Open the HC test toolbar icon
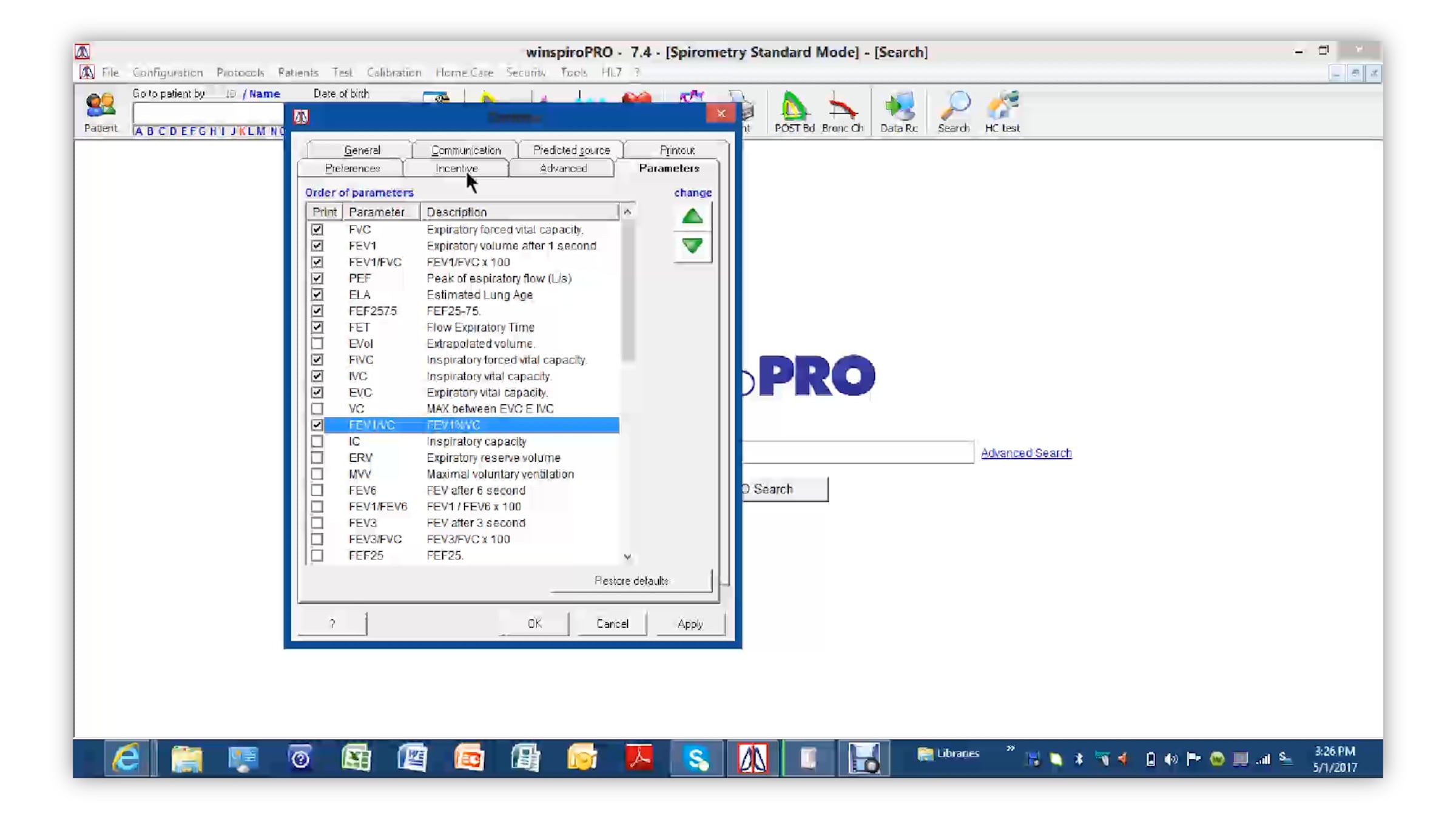The width and height of the screenshot is (1456, 819). click(x=1002, y=111)
